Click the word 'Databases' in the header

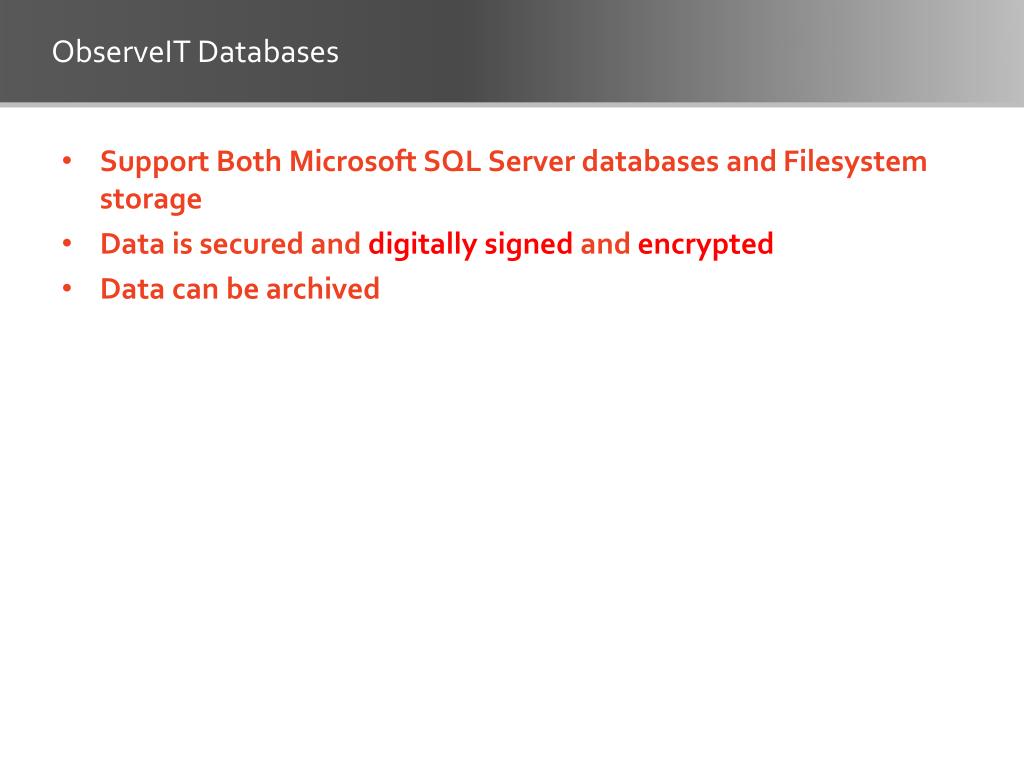click(x=268, y=52)
